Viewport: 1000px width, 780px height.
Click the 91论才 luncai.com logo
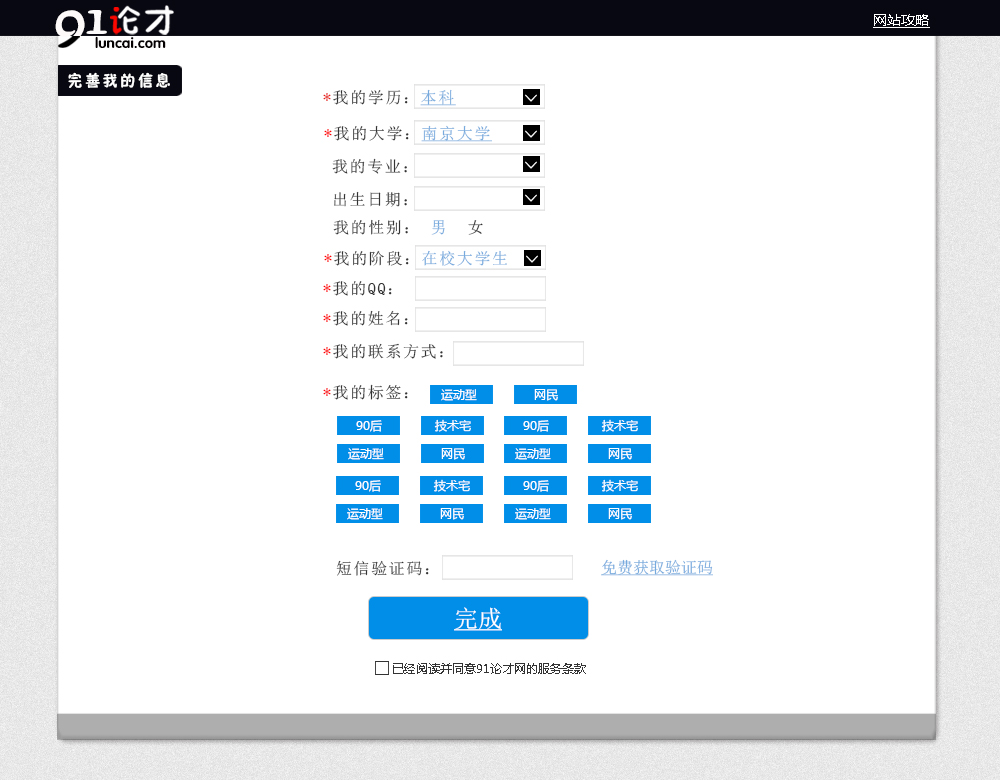114,27
